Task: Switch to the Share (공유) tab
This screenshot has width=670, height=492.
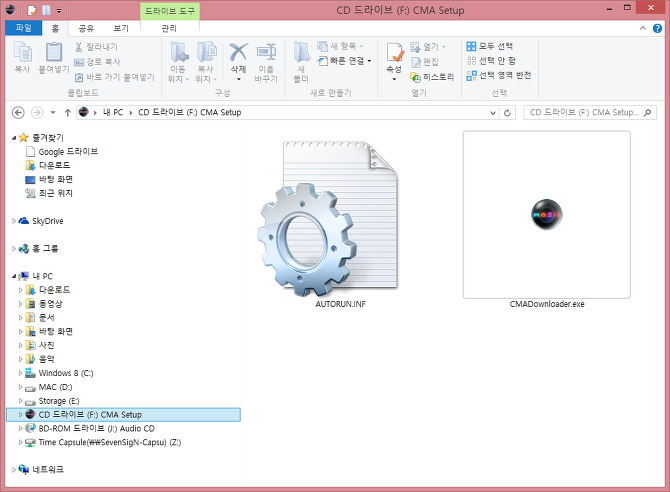Action: click(86, 28)
